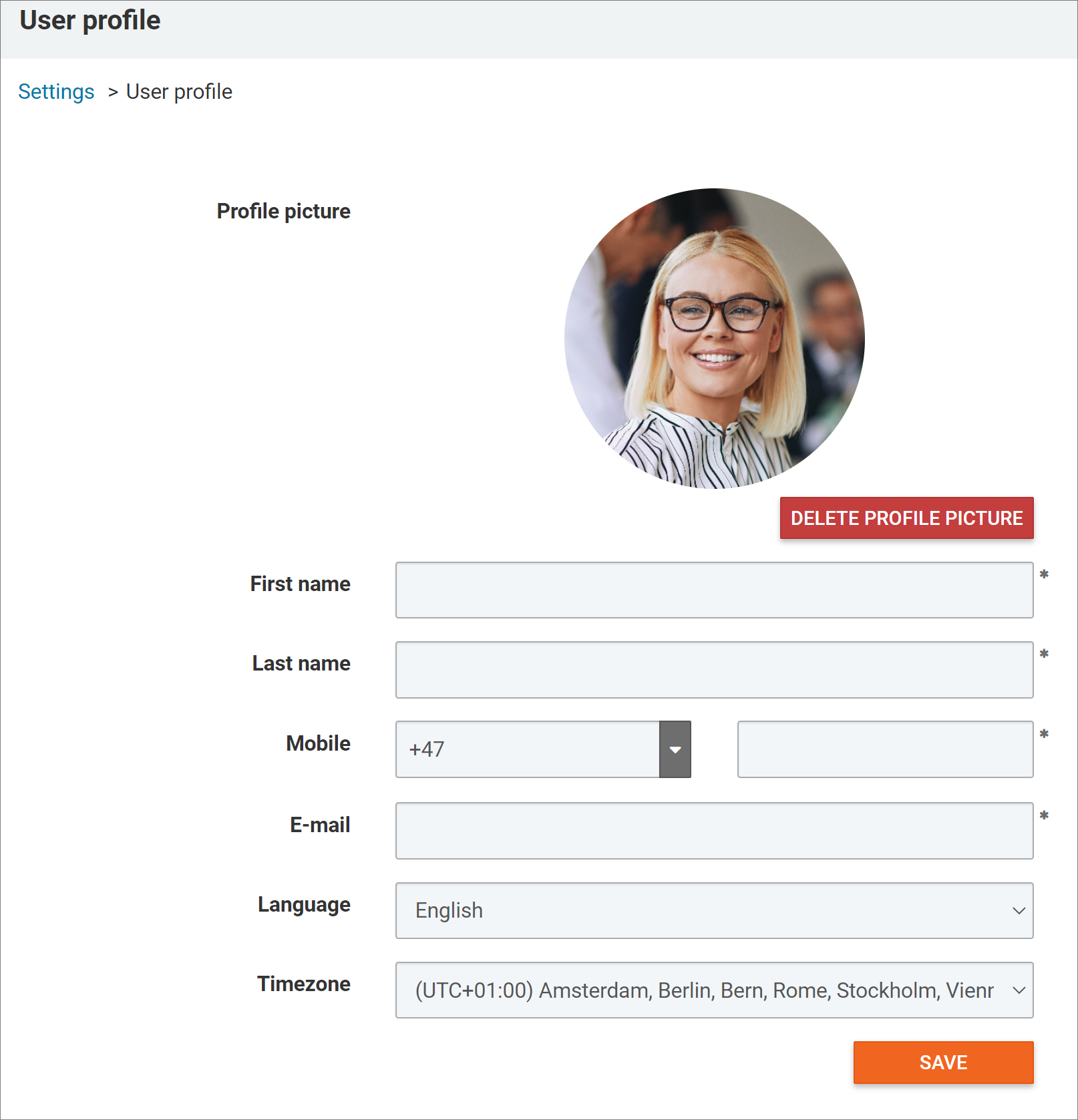Click the chevron in the Timezone dropdown
This screenshot has width=1078, height=1120.
tap(1019, 990)
